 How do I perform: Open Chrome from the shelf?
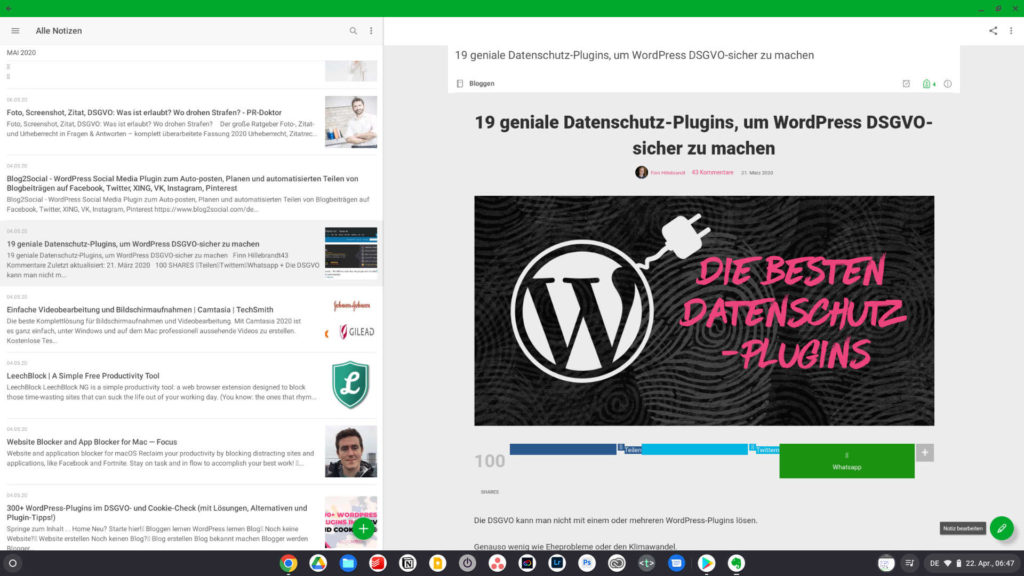[288, 563]
